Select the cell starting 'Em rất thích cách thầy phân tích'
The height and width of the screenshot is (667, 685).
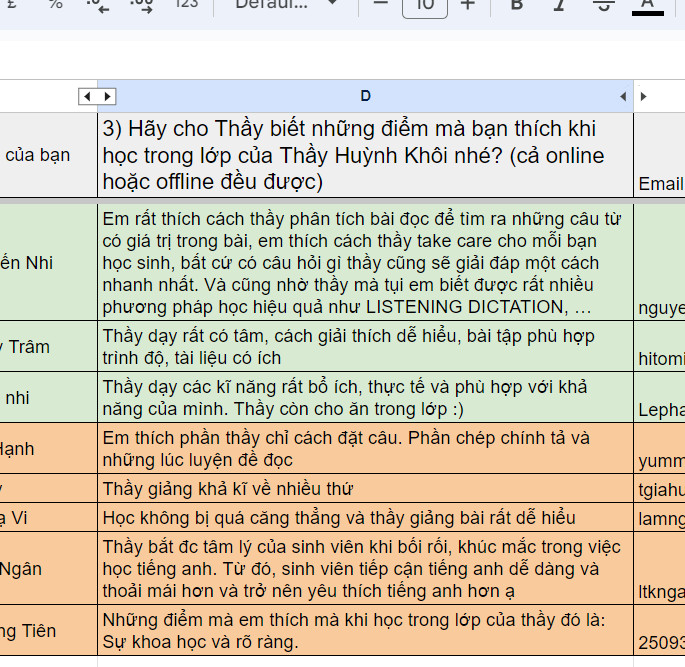[x=365, y=263]
